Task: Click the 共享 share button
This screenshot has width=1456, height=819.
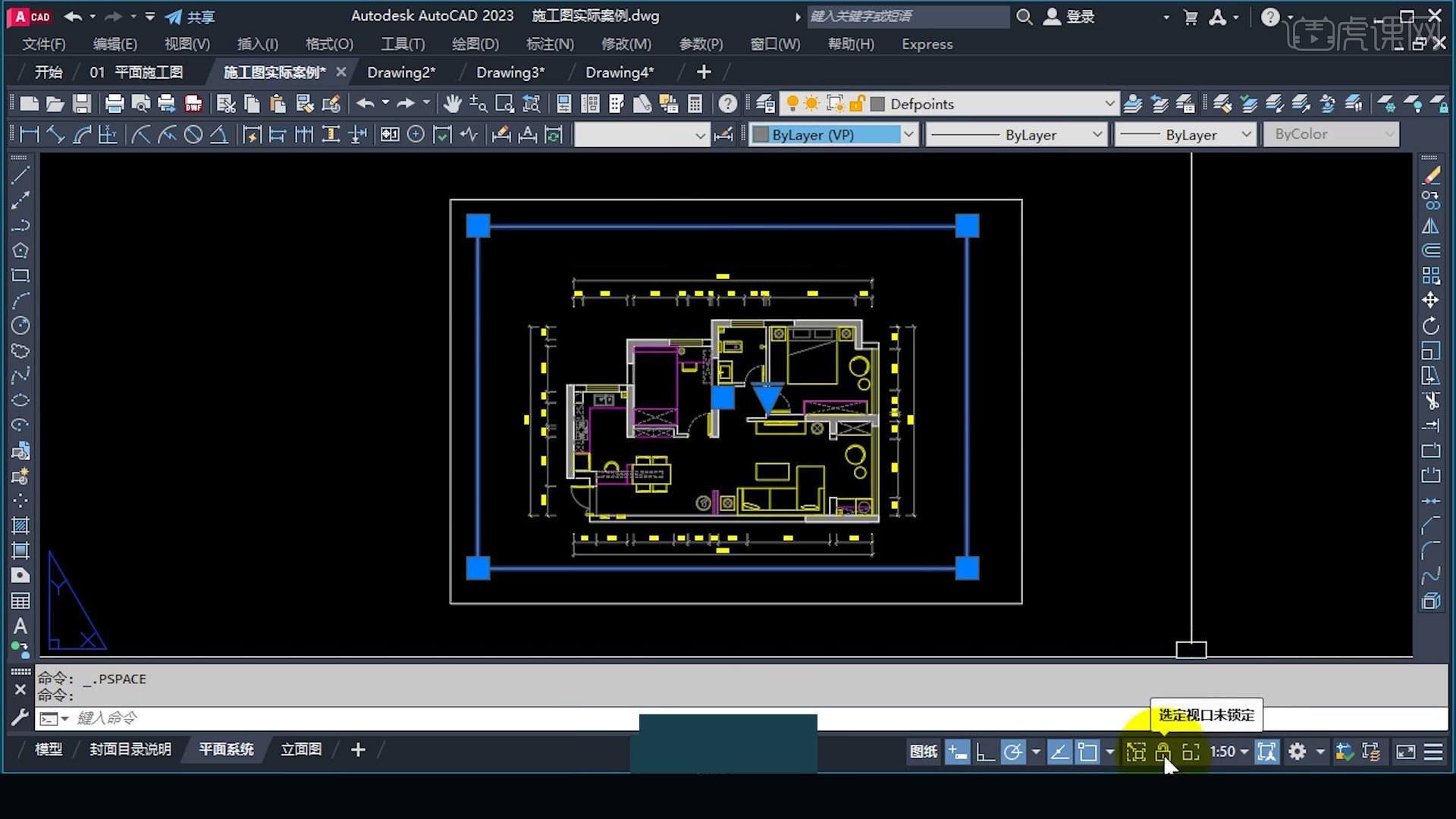Action: point(191,17)
